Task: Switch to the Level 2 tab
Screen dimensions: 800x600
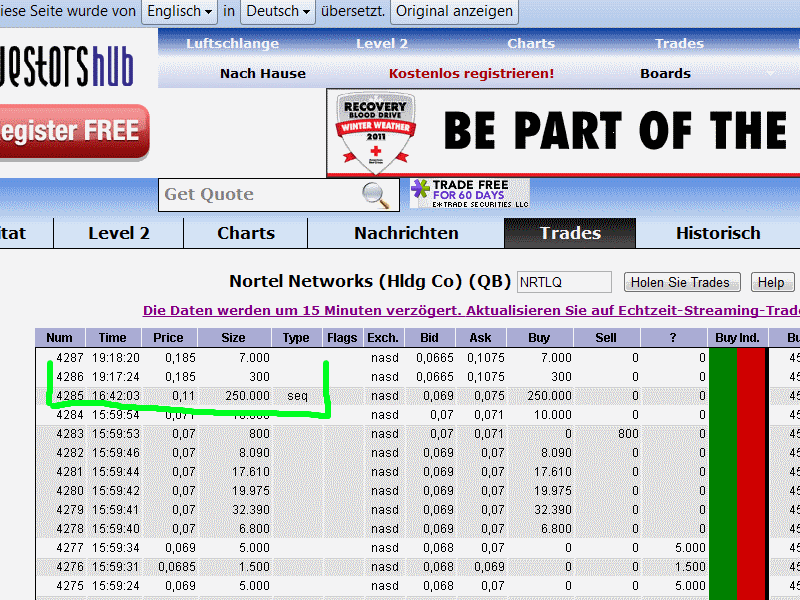Action: coord(119,233)
